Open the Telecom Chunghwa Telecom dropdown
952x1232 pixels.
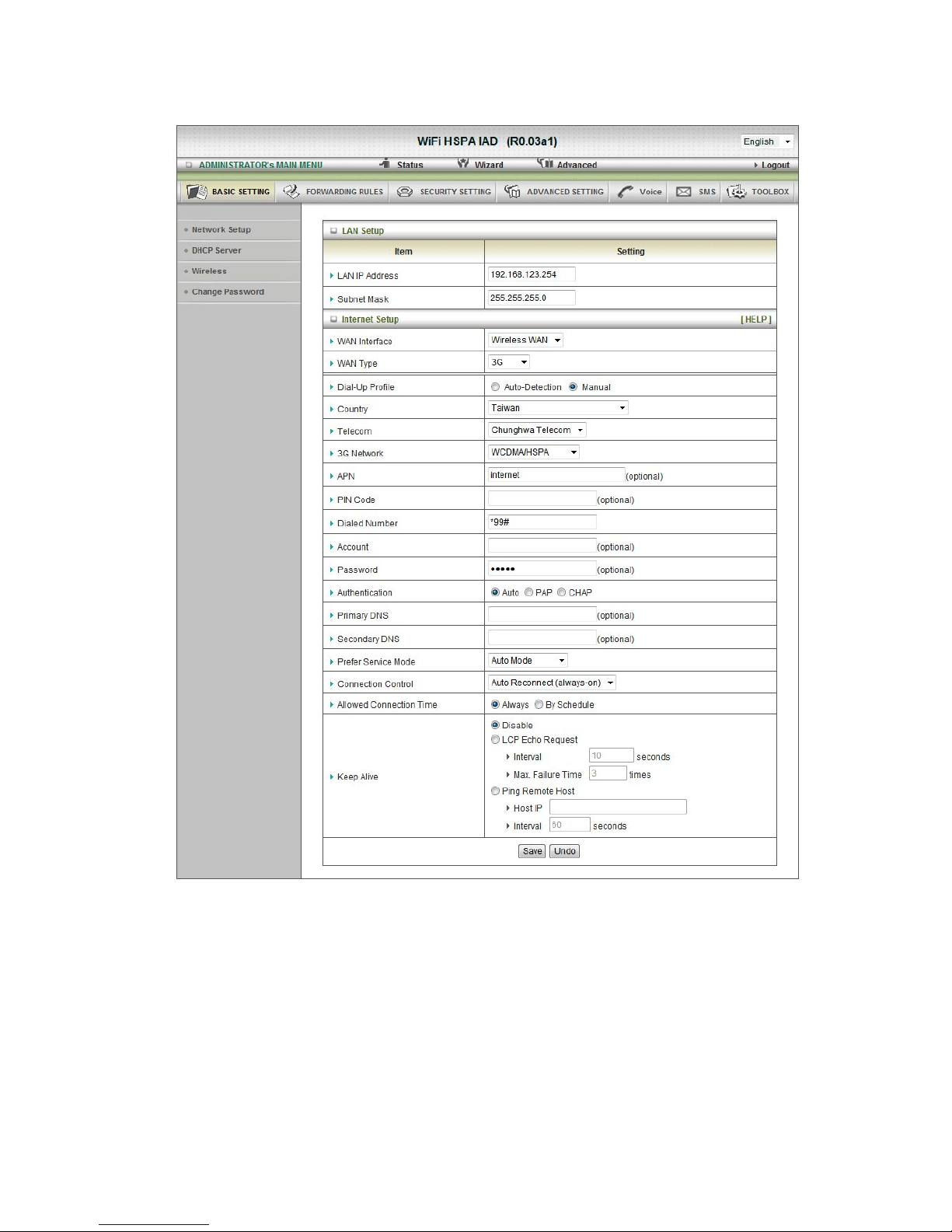coord(537,430)
